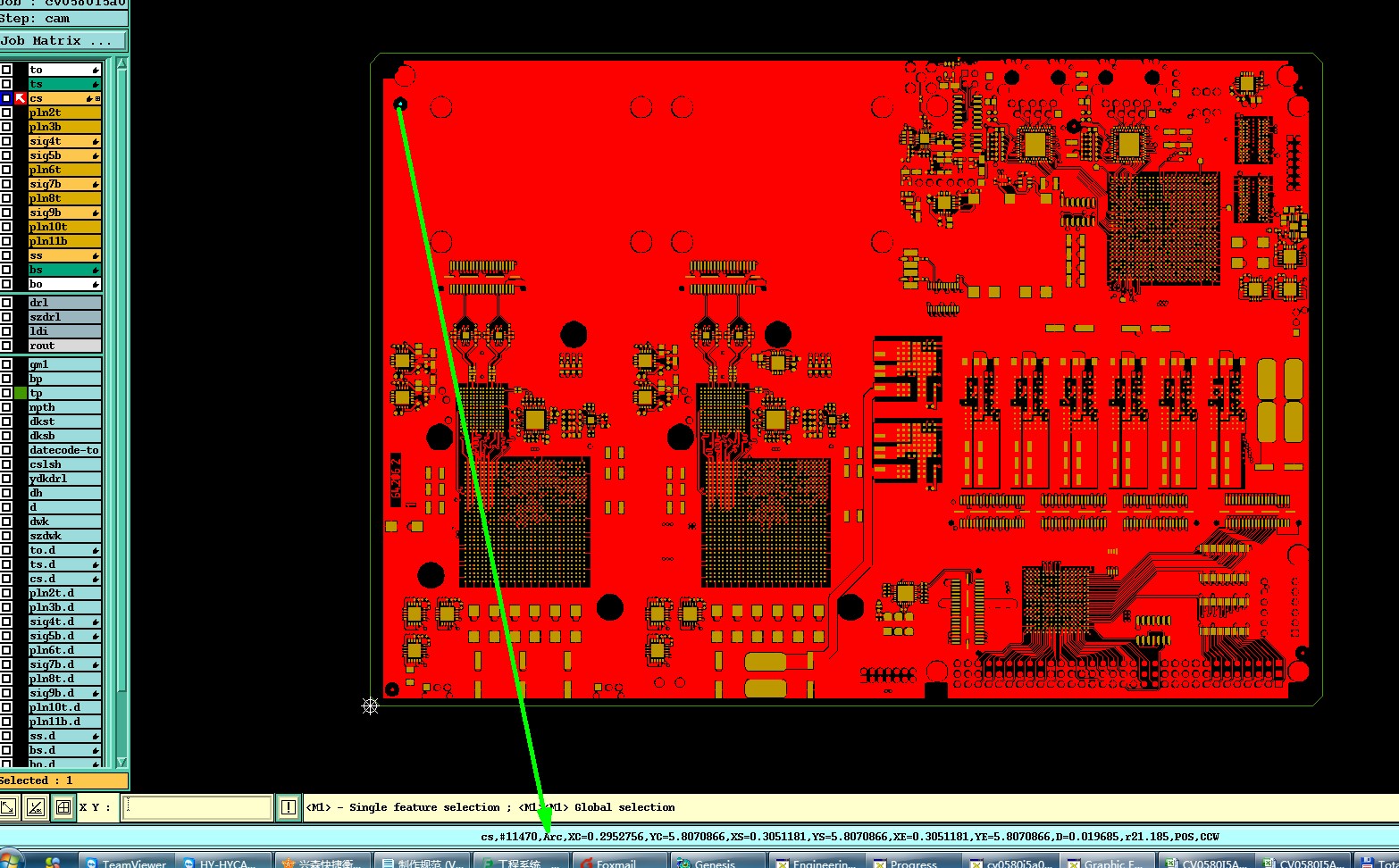This screenshot has height=868, width=1399.
Task: Open TeamViewer from the taskbar
Action: (127, 862)
